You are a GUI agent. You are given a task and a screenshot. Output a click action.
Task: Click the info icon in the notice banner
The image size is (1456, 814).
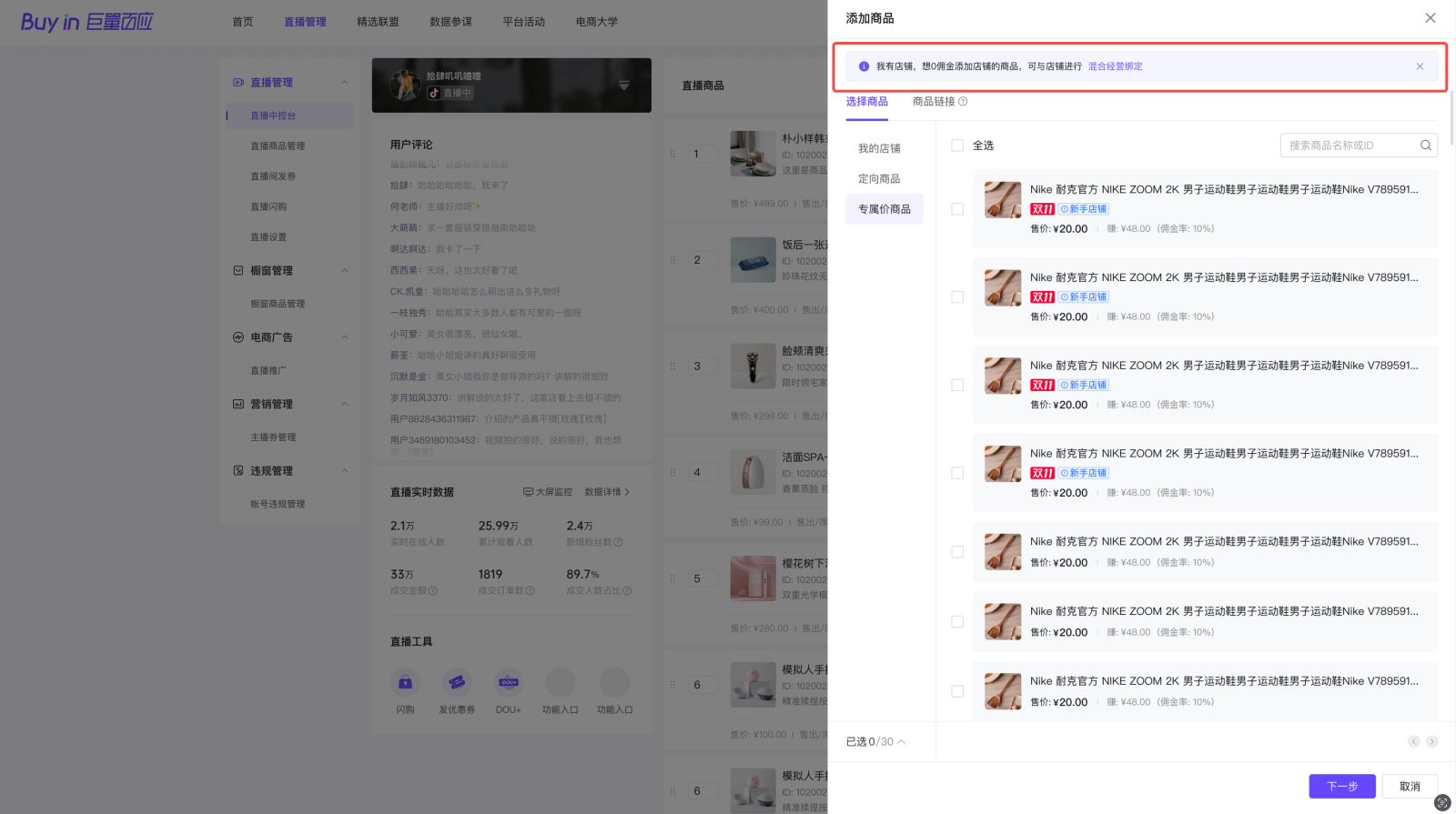point(864,66)
